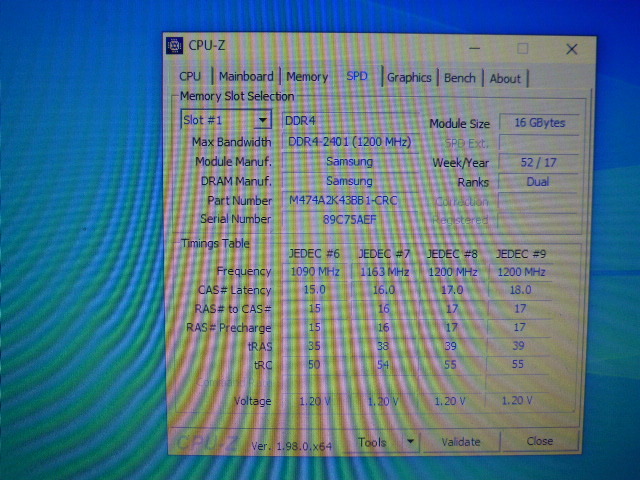
Task: Click Module Manuf. value Samsung
Action: [350, 161]
